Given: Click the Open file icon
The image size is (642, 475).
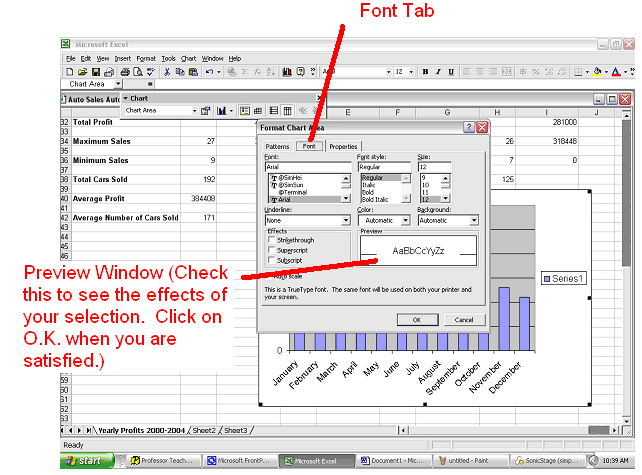Looking at the screenshot, I should (83, 72).
